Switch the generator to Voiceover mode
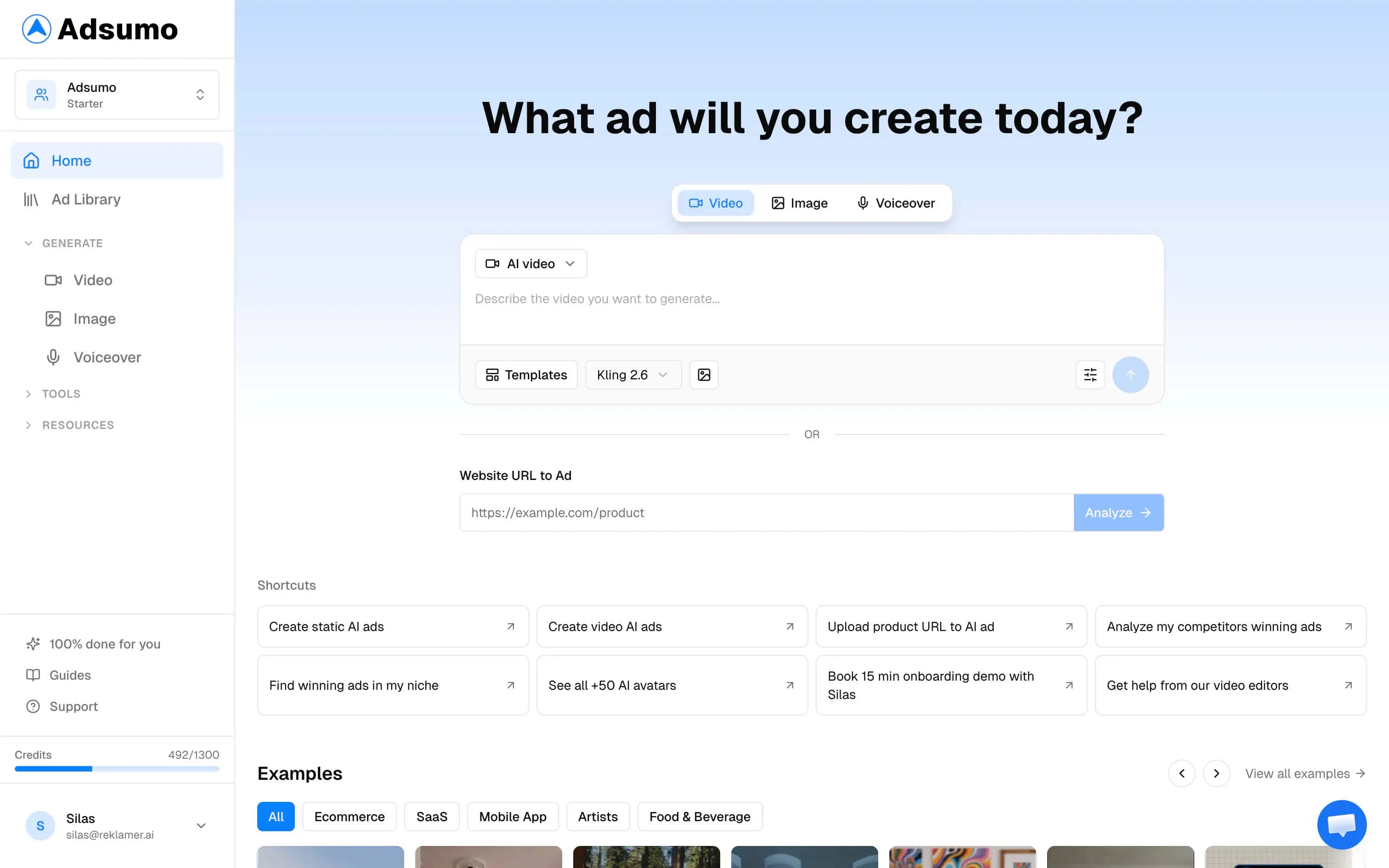Viewport: 1389px width, 868px height. point(896,203)
